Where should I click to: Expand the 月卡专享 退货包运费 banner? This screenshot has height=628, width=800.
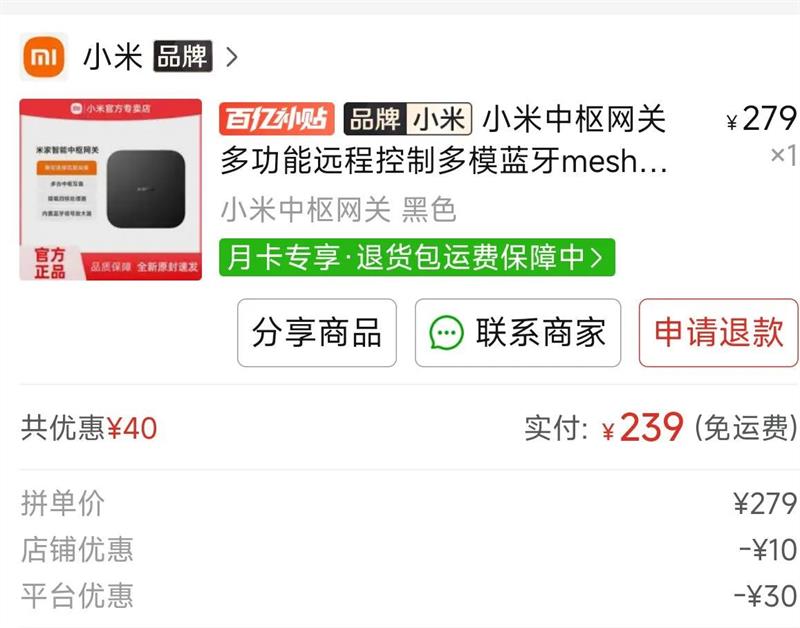[x=417, y=257]
